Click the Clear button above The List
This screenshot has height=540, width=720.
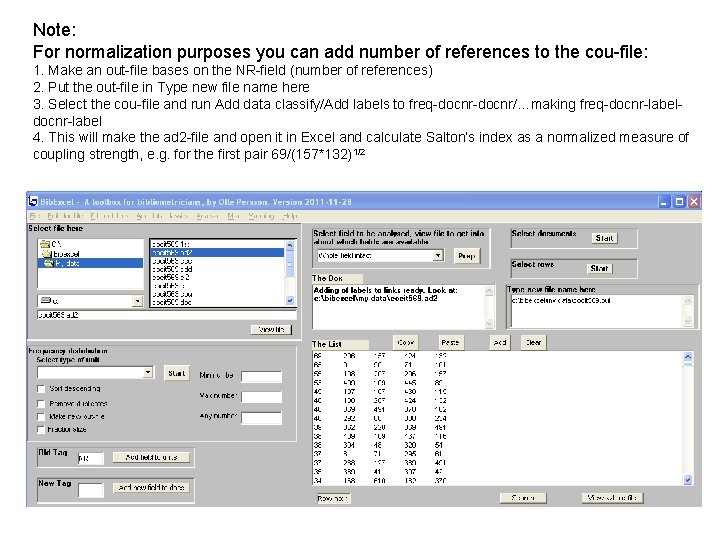[x=534, y=342]
